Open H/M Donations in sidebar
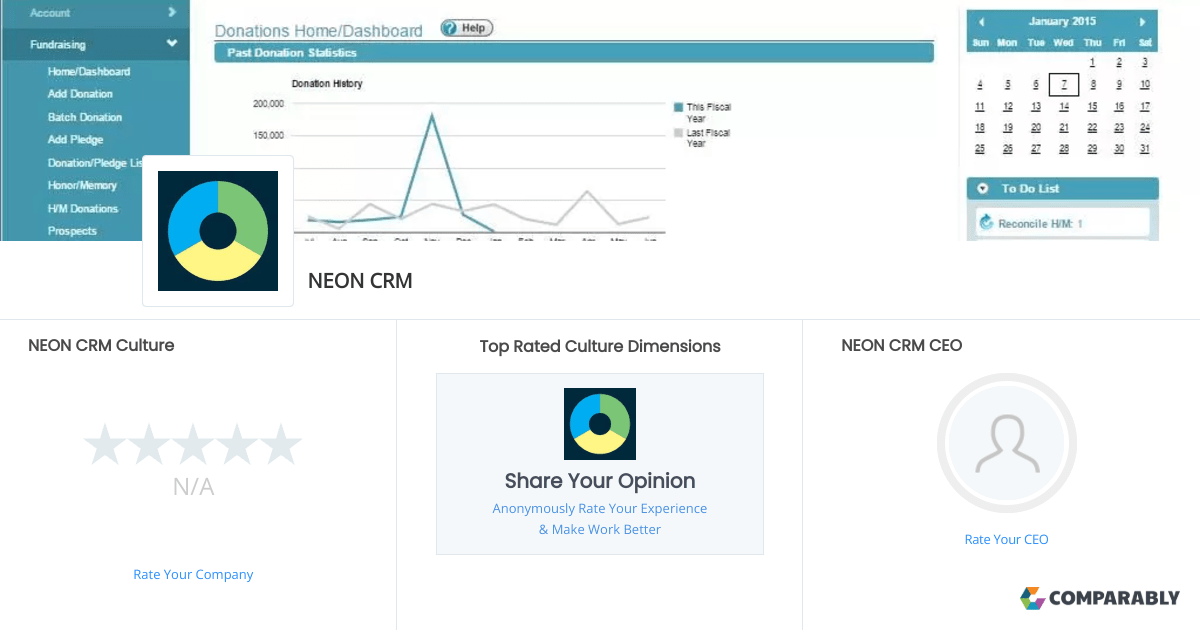 tap(83, 208)
